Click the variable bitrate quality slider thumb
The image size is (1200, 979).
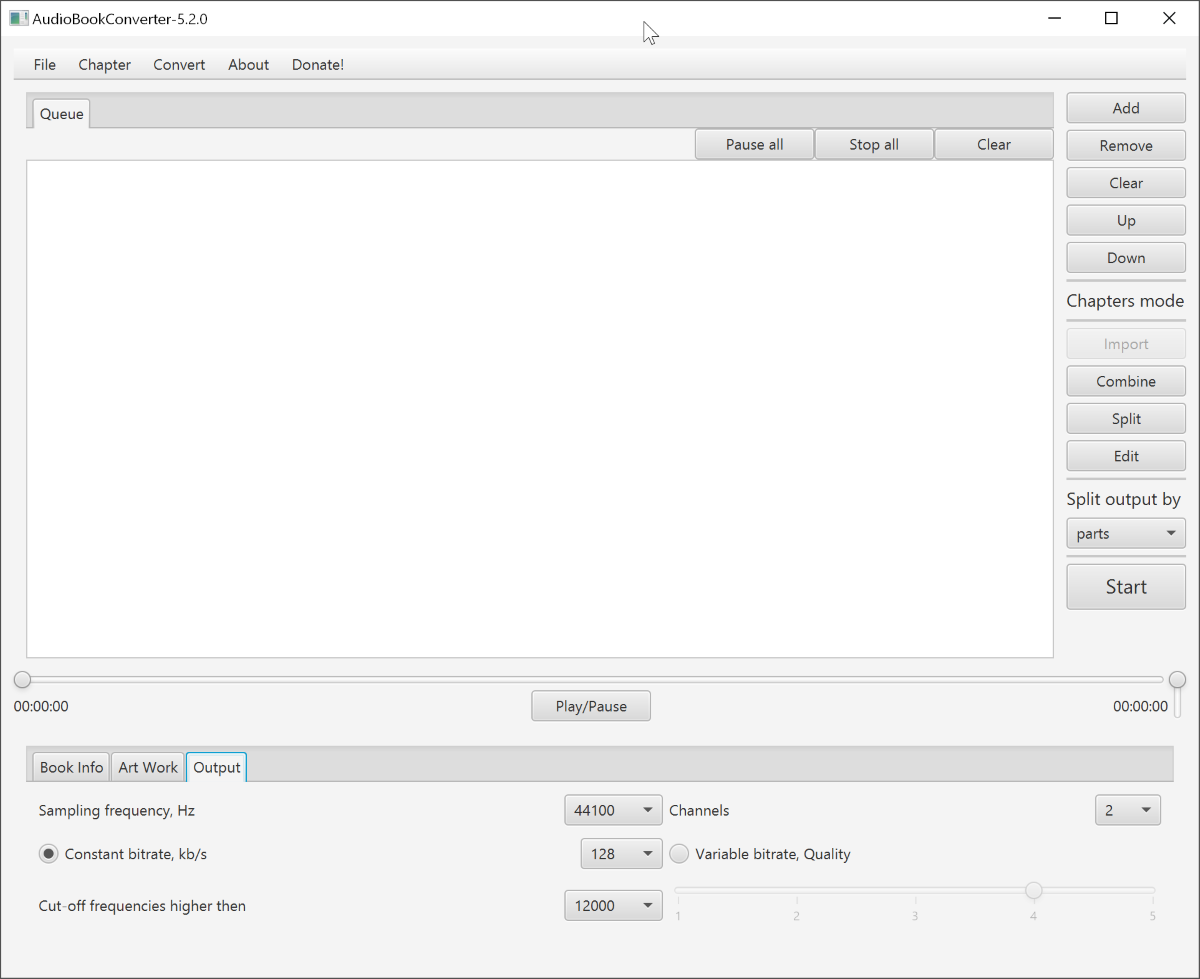(1034, 890)
